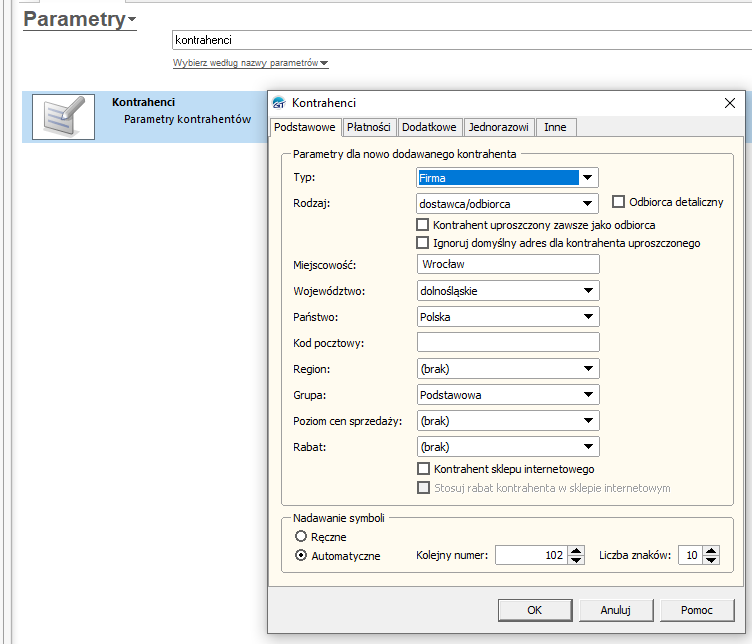Click the Kontrahenci parameters notepad icon
The width and height of the screenshot is (752, 644).
[63, 117]
